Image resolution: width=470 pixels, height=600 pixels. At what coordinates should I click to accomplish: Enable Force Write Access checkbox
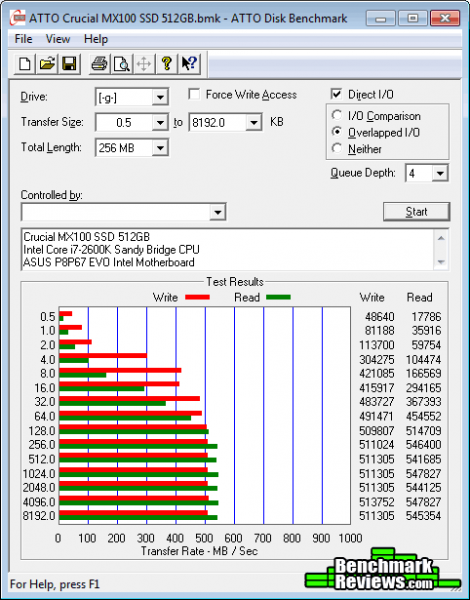194,94
